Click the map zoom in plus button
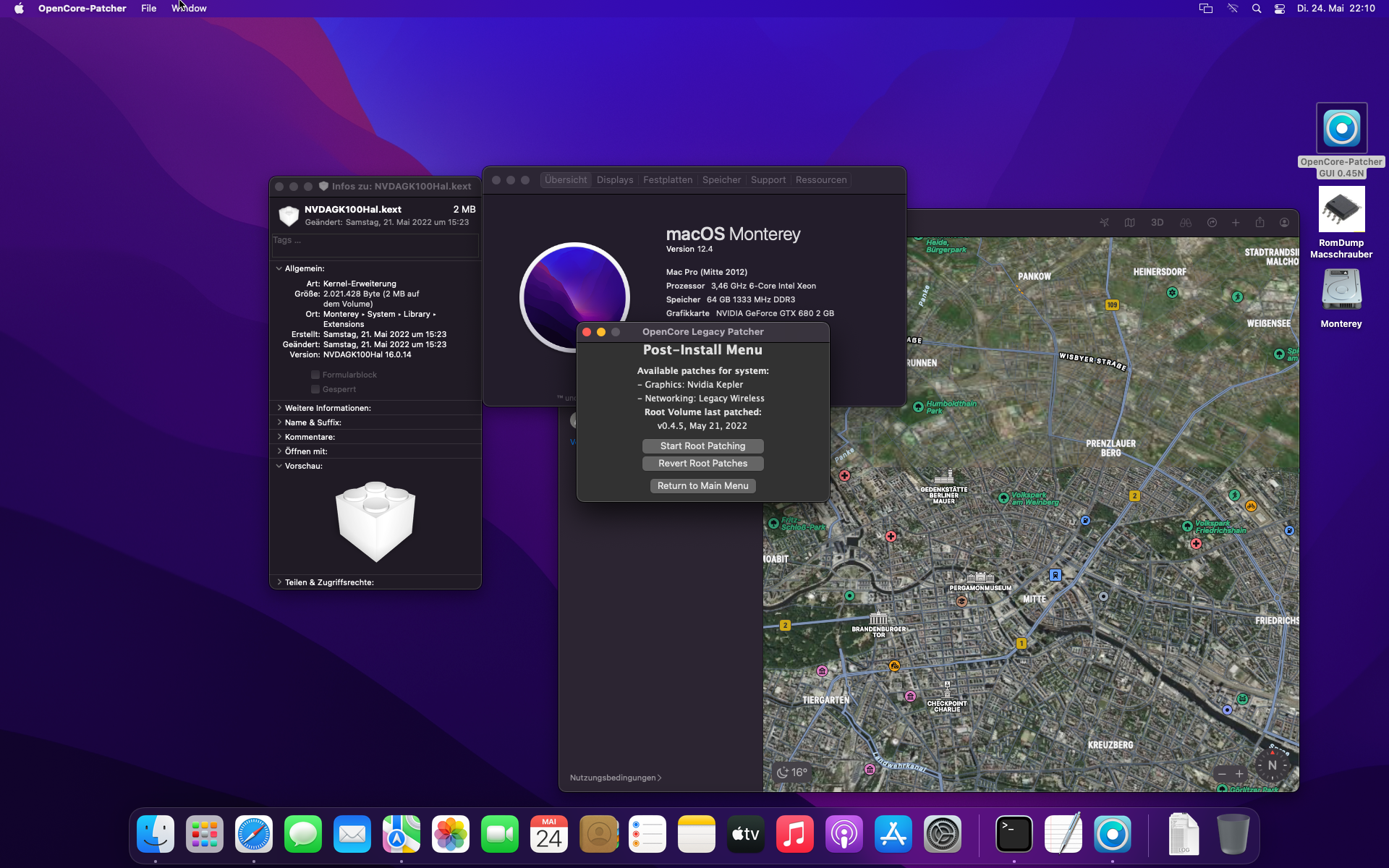 click(x=1239, y=774)
